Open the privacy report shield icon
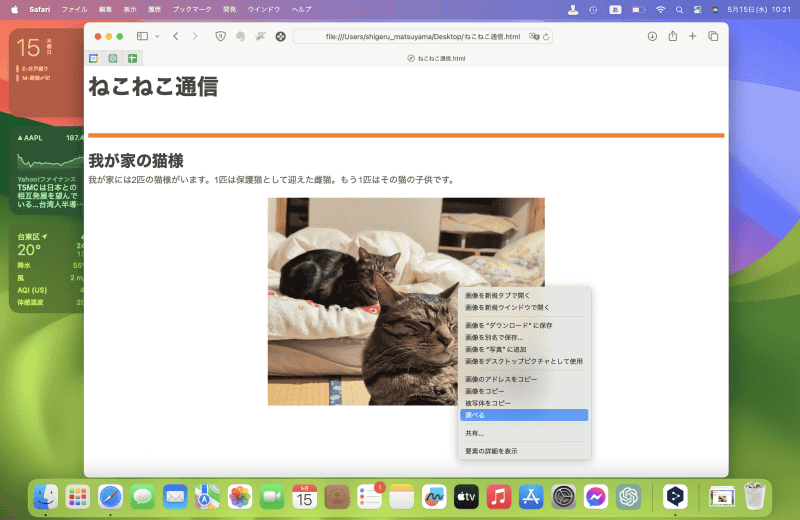The width and height of the screenshot is (800, 520). [220, 36]
